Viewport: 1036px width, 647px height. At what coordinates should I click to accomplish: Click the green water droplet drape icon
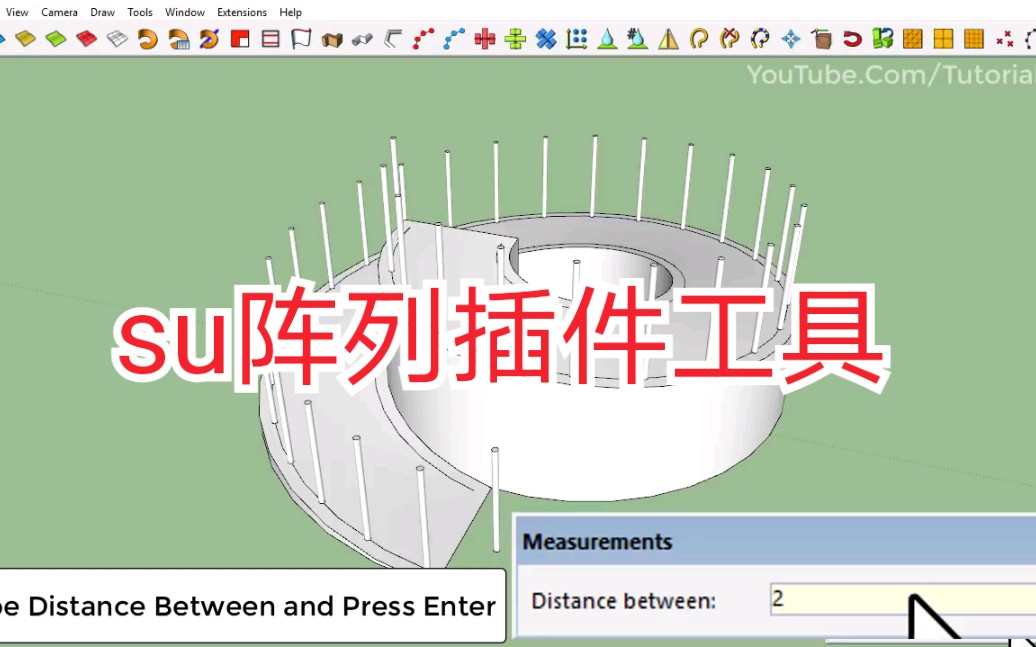click(x=606, y=40)
